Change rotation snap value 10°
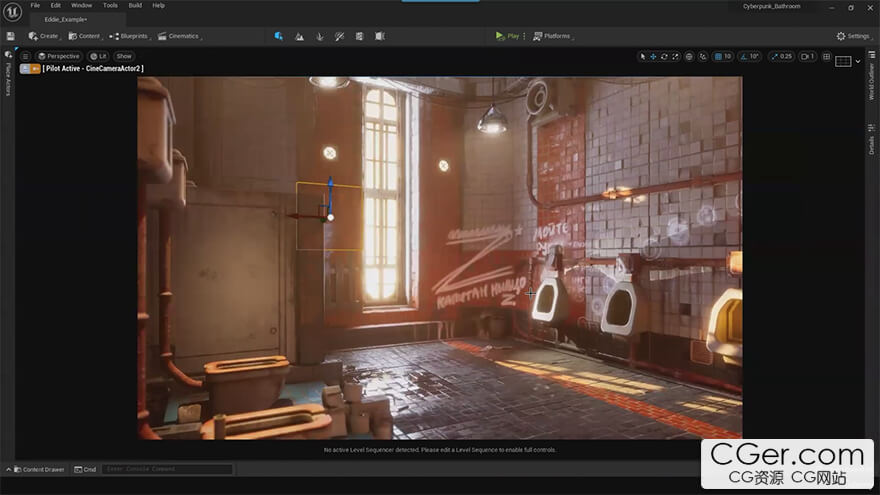Image resolution: width=880 pixels, height=495 pixels. (754, 57)
